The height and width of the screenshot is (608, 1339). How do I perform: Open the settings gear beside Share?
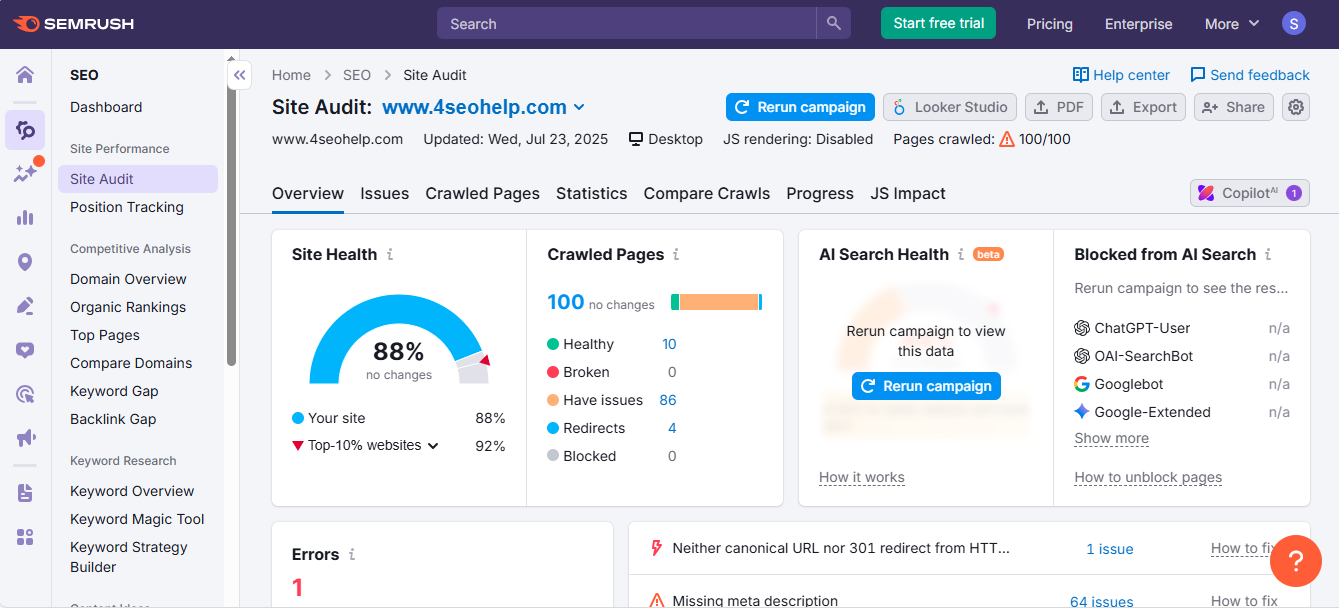pyautogui.click(x=1295, y=107)
